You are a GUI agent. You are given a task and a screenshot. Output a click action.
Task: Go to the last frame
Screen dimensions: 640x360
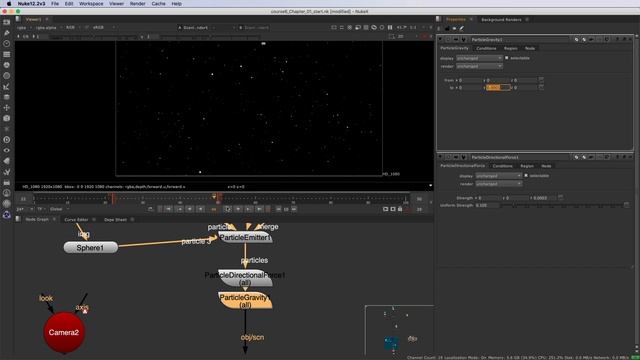click(259, 209)
